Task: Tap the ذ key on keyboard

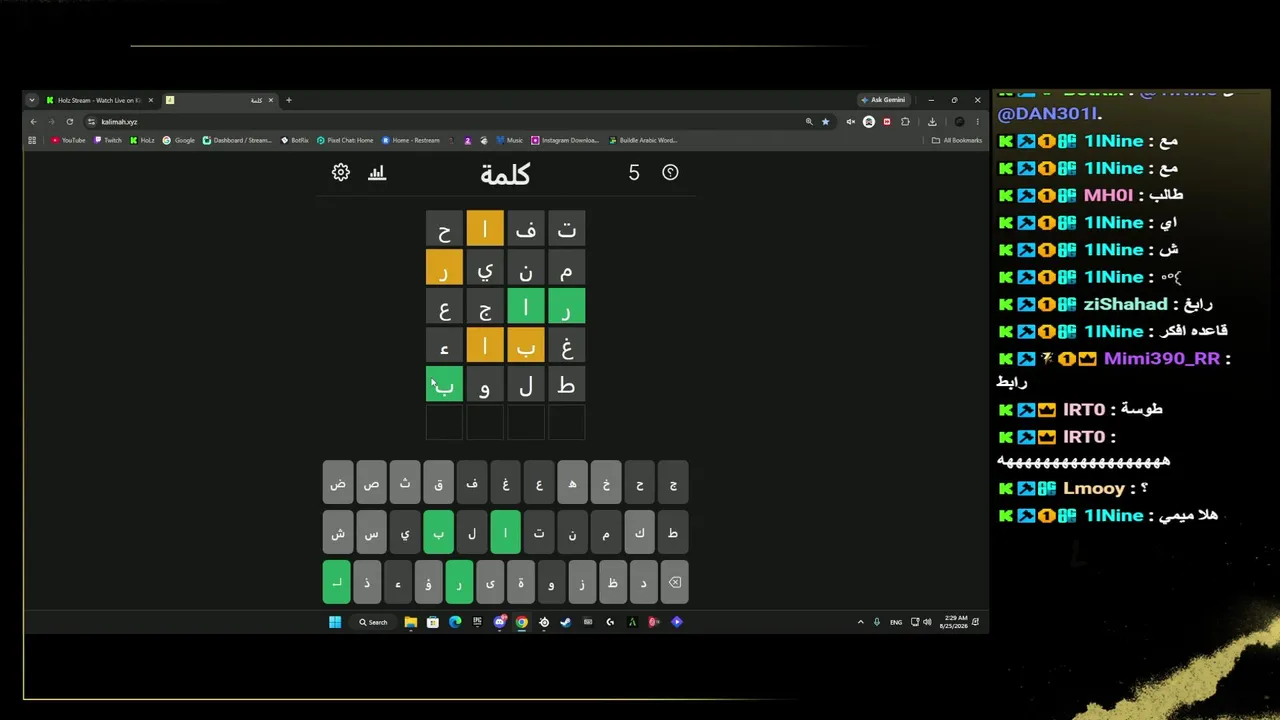Action: 367,582
